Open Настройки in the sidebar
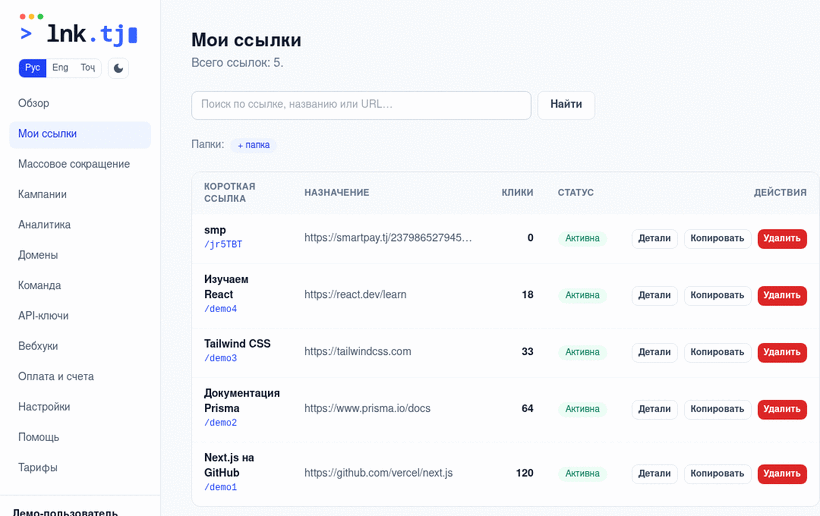 click(80, 407)
